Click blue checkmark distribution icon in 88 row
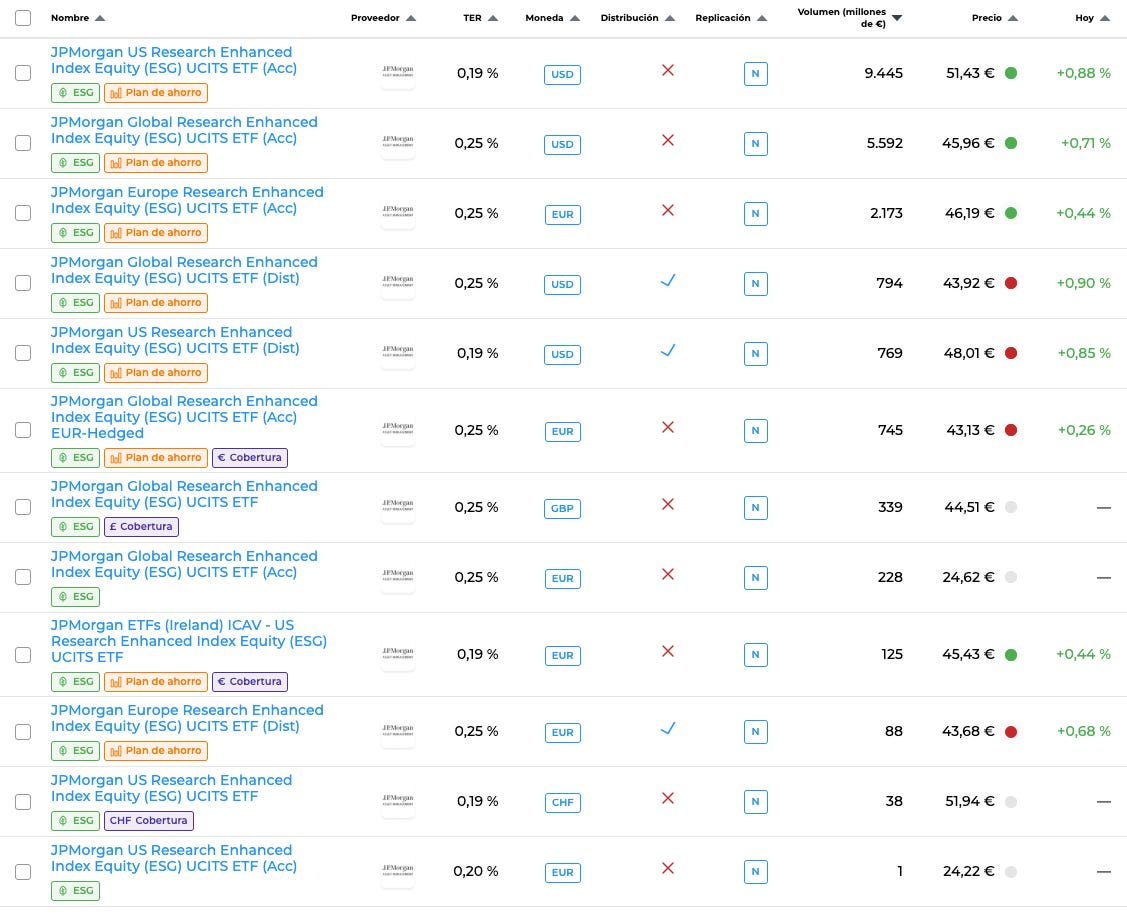Image resolution: width=1127 pixels, height=914 pixels. click(668, 728)
